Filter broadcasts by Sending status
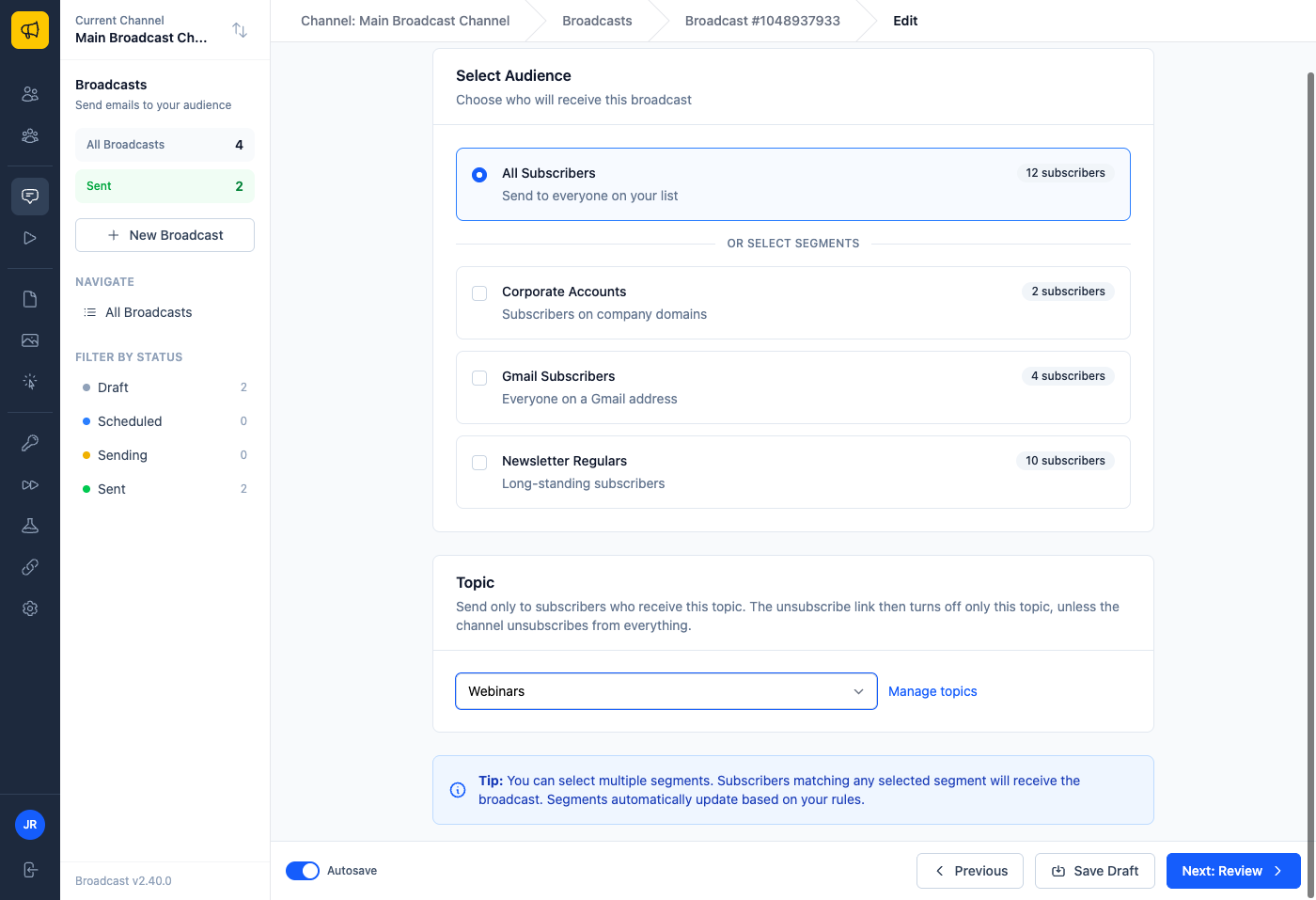 point(164,455)
